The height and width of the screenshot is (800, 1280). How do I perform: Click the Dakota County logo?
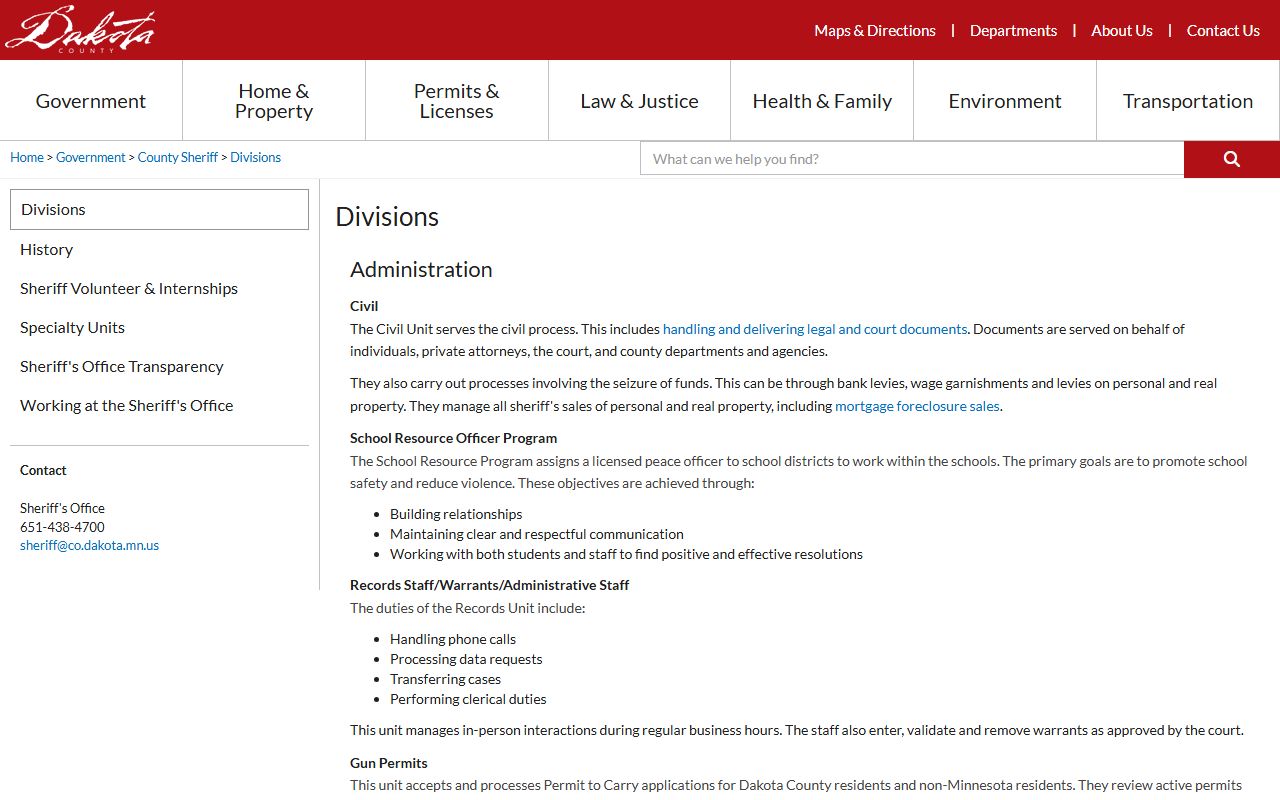coord(80,29)
